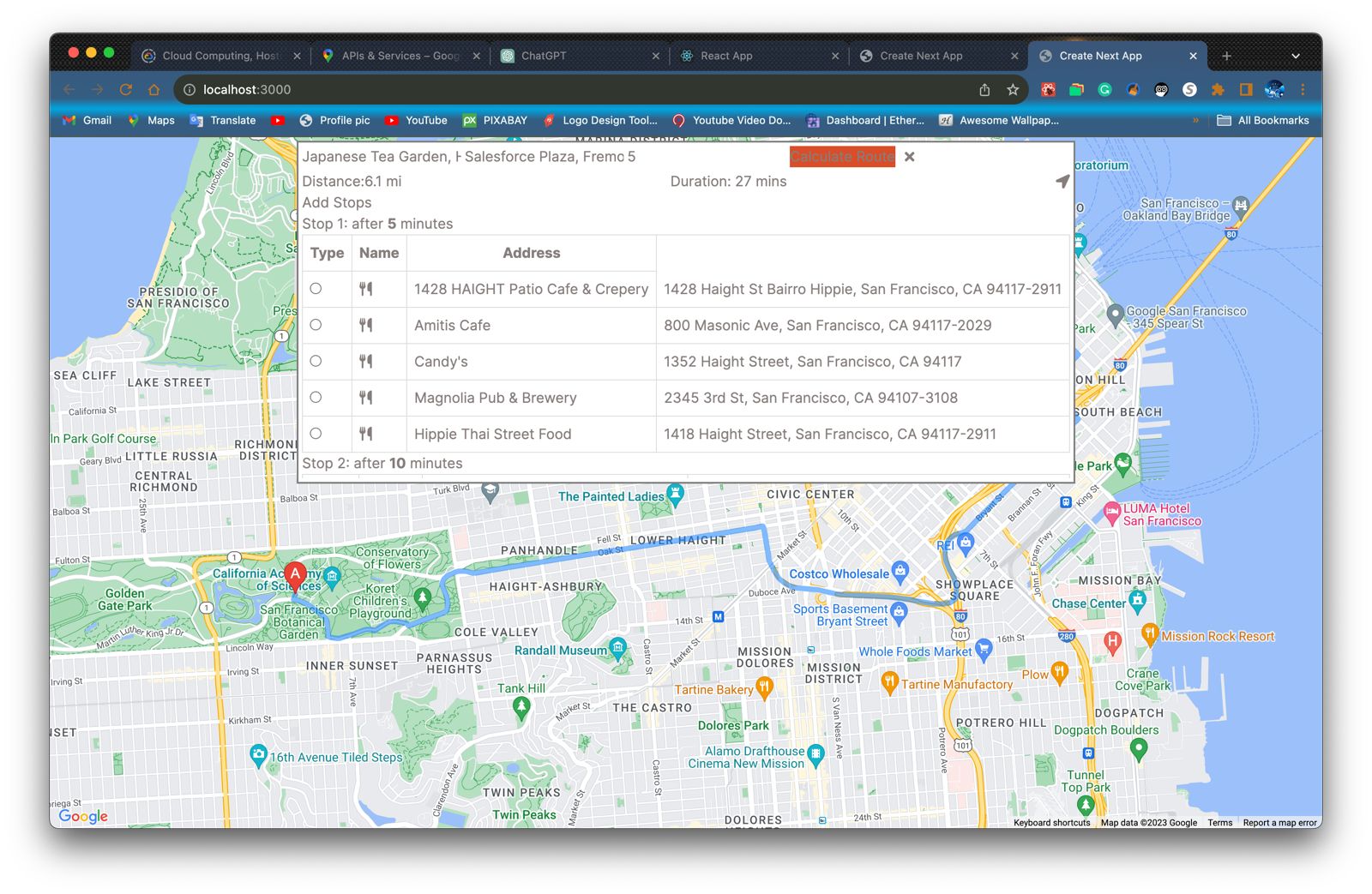
Task: Click the restaurant icon in the Magnolia Pub row
Action: point(366,398)
